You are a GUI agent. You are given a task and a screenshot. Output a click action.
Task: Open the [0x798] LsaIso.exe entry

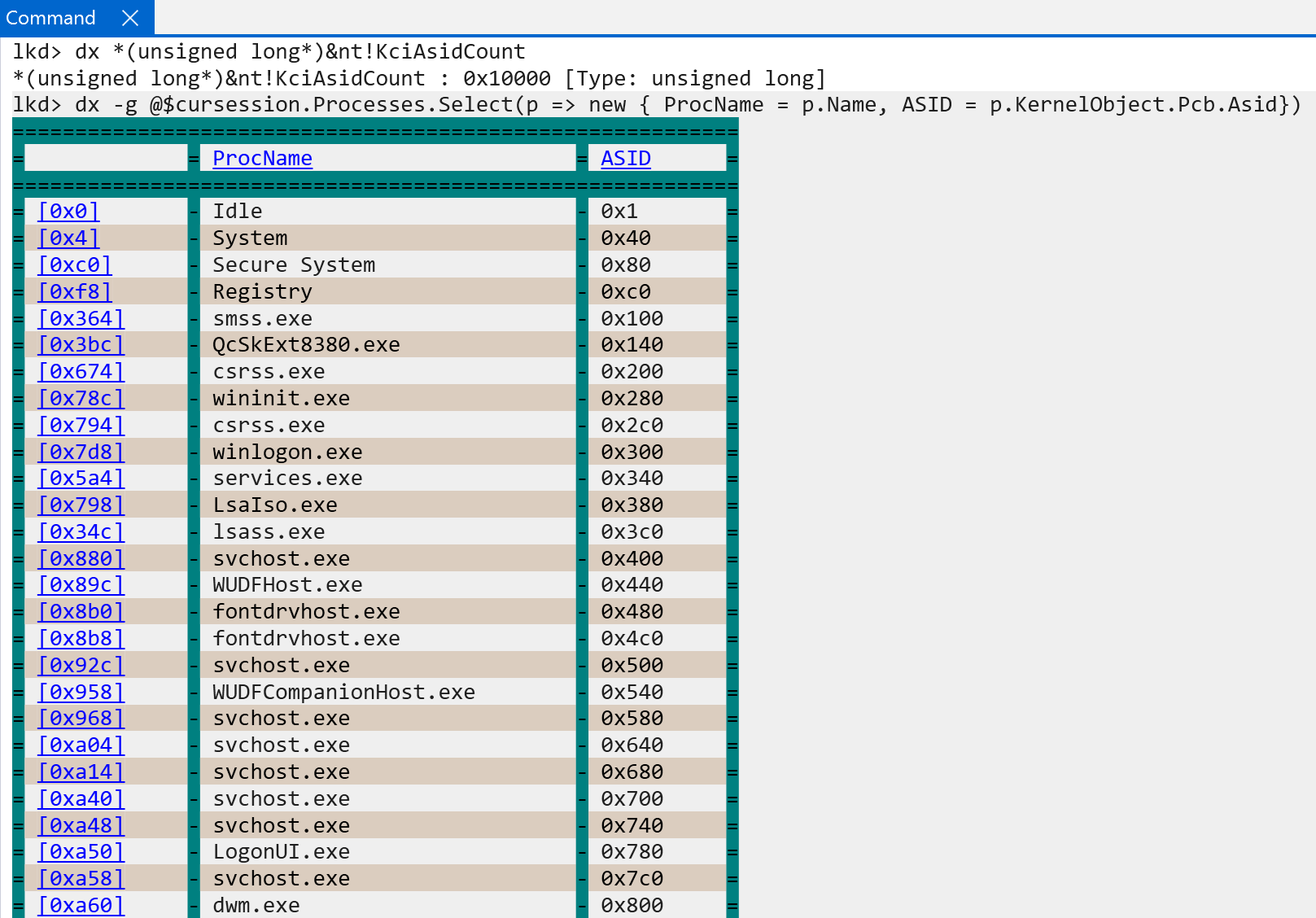(x=81, y=505)
